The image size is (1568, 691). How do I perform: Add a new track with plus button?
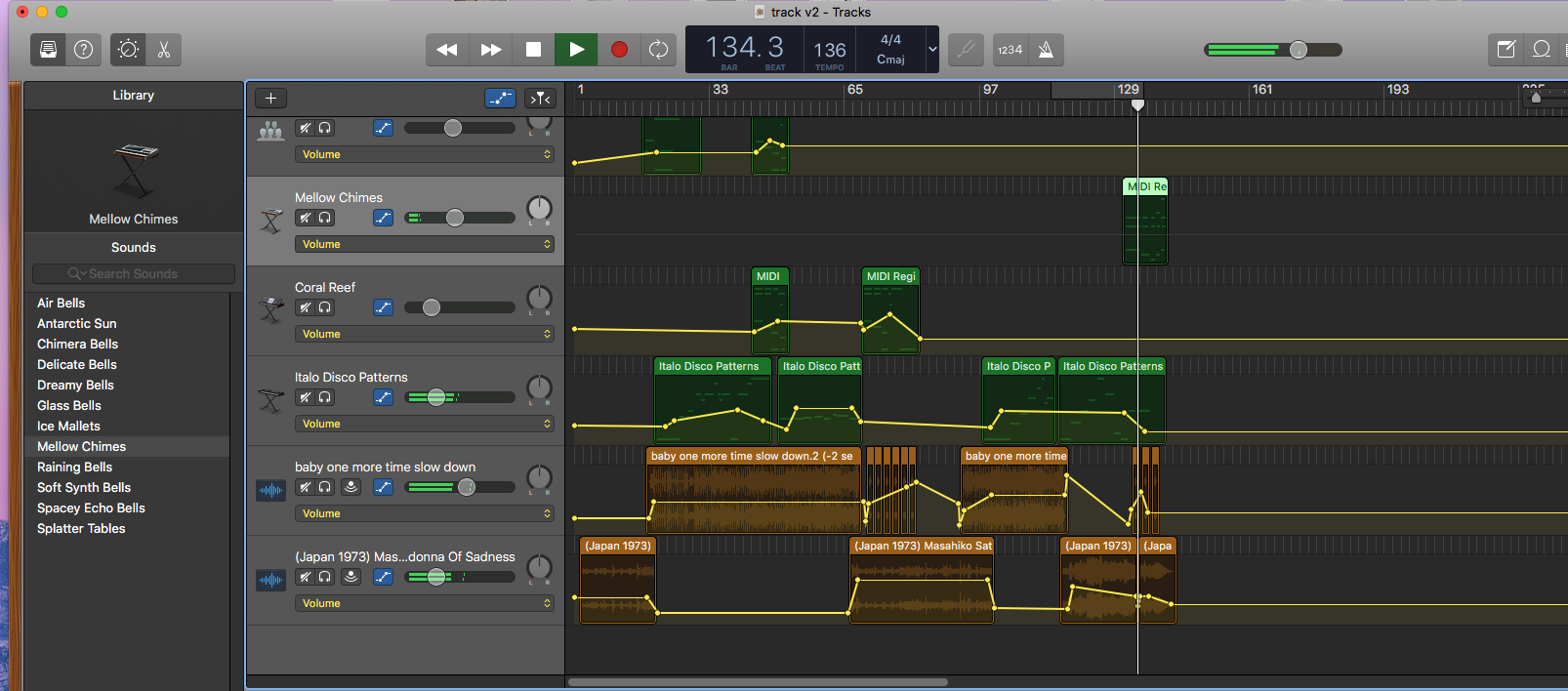[270, 98]
